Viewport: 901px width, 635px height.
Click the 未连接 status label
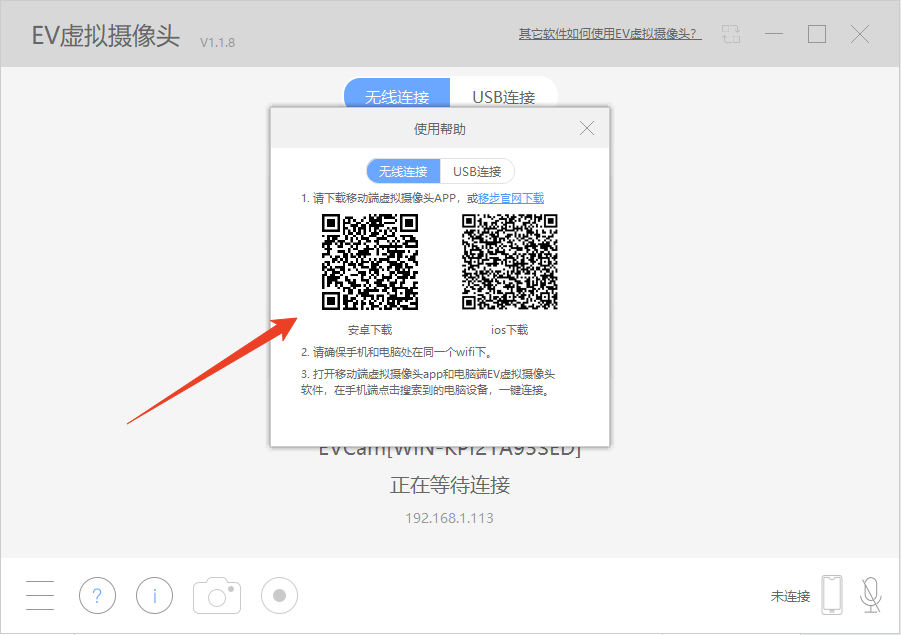pos(790,596)
